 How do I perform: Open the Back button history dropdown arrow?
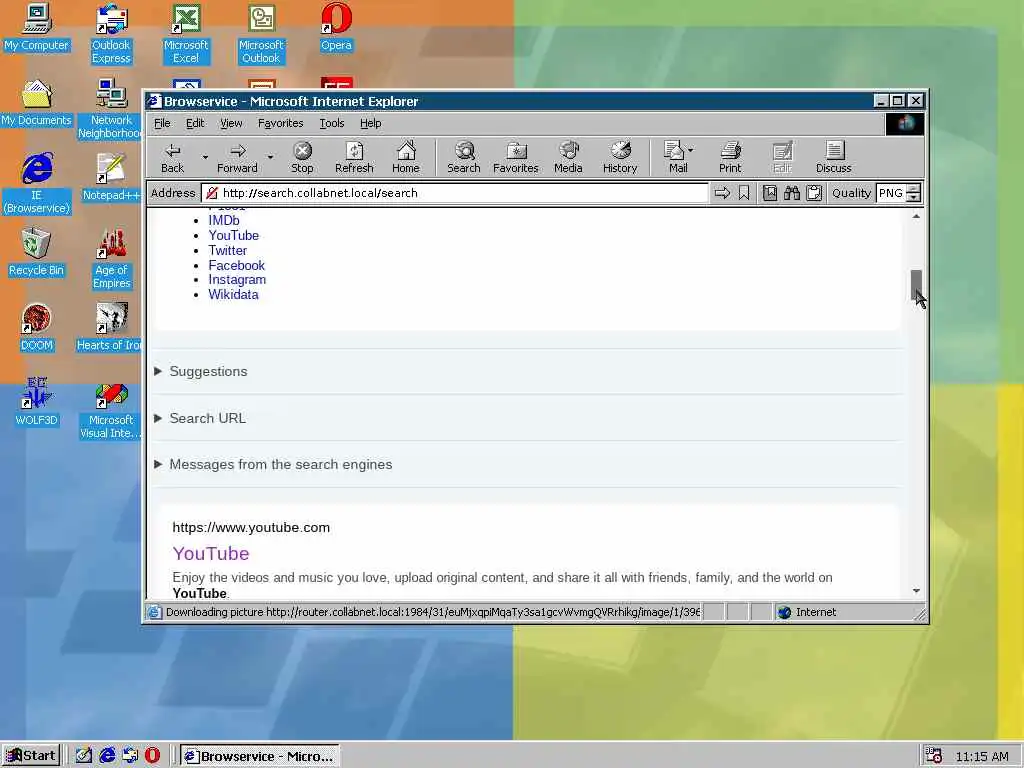click(x=205, y=157)
